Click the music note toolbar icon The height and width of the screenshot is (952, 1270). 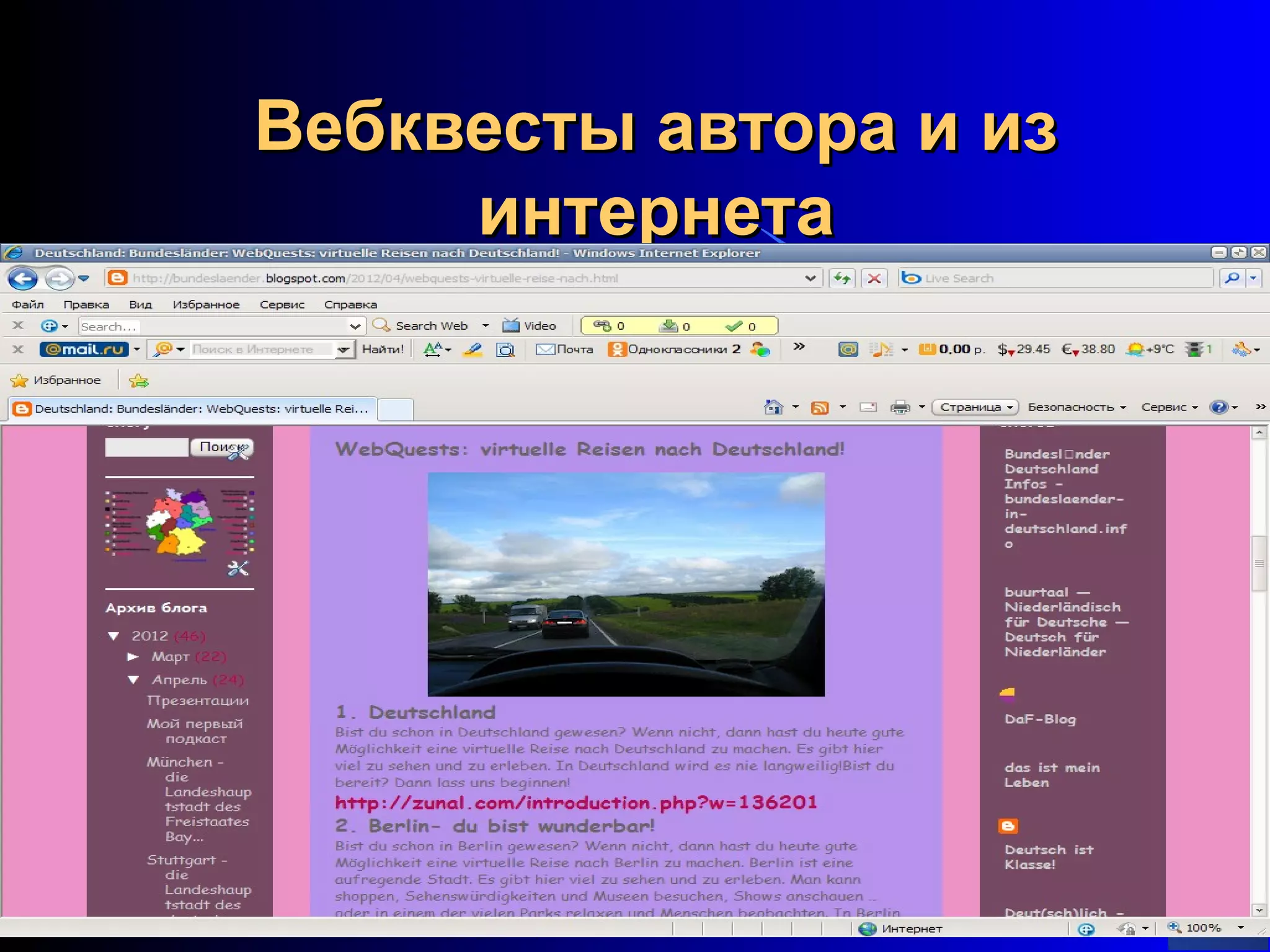point(881,350)
